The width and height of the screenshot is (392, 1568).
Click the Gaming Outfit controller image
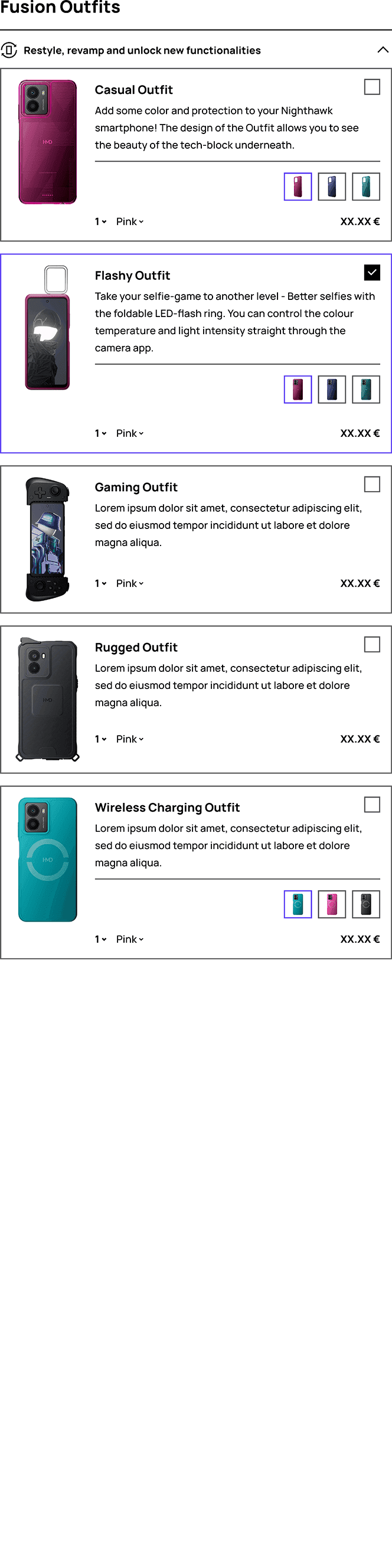47,540
